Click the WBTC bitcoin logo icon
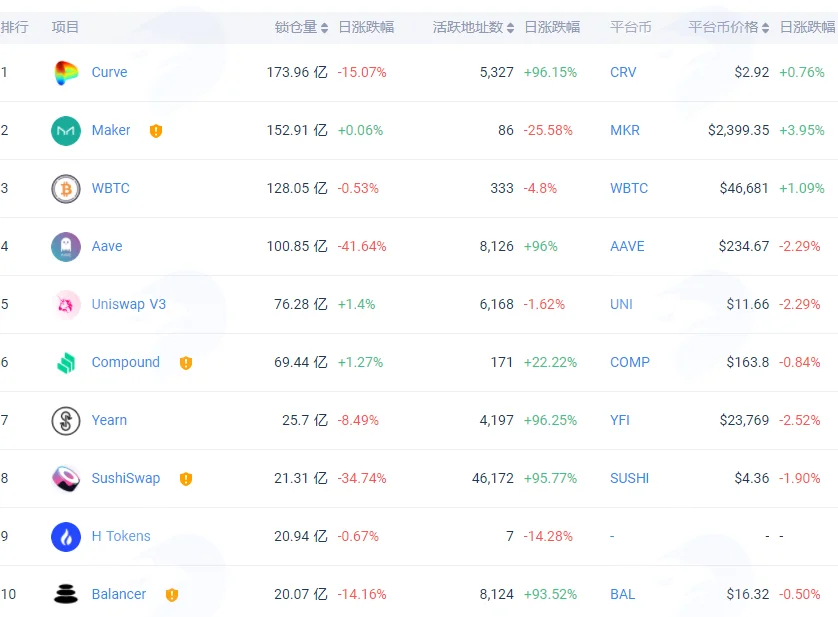 (66, 189)
